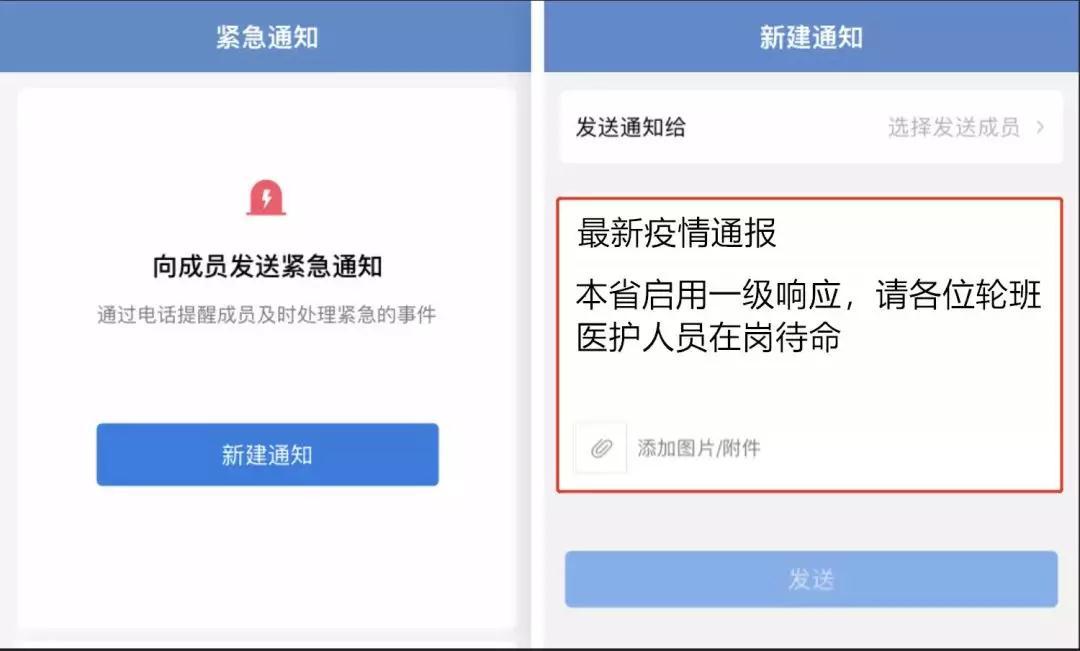Click blank space below the message body text
Screen dimensions: 1080x651
[810, 388]
